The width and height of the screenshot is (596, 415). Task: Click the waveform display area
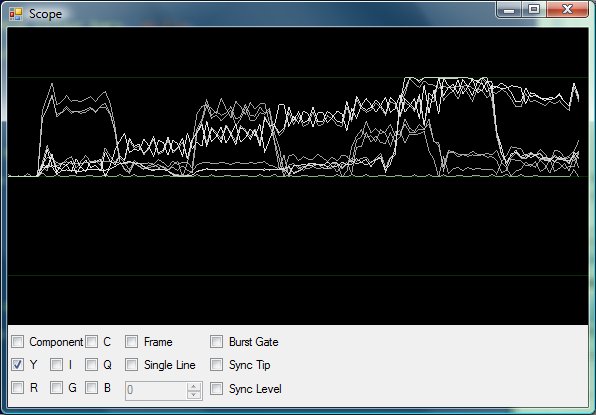click(298, 176)
